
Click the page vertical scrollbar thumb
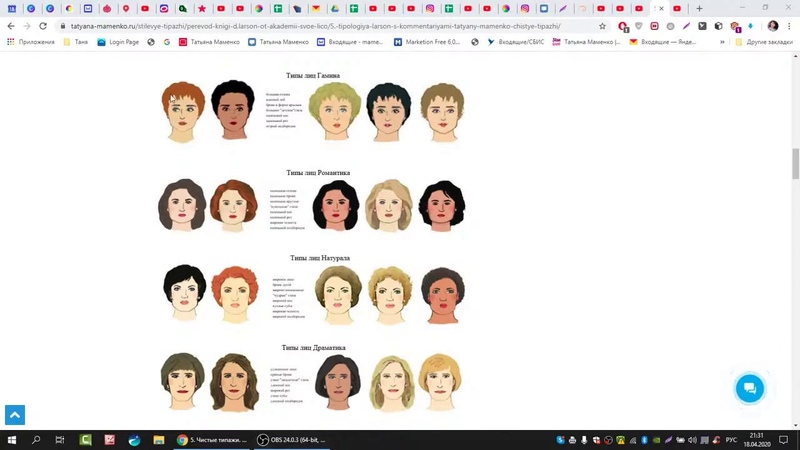[x=795, y=163]
